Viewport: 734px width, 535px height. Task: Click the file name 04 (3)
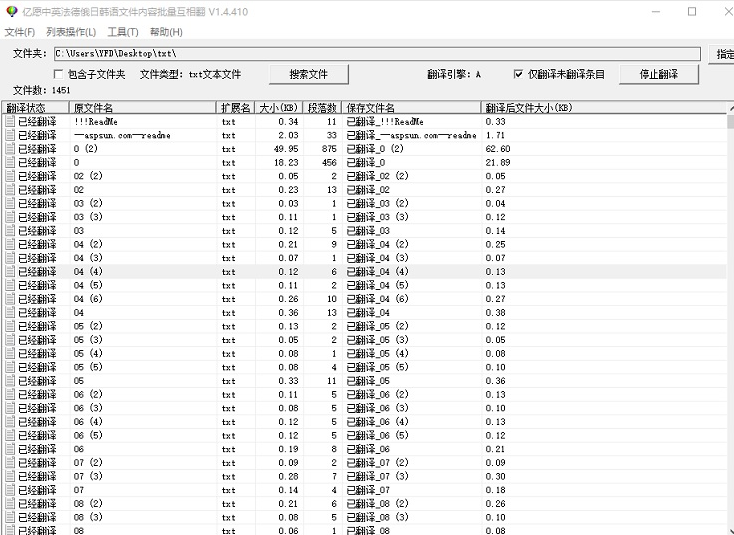point(88,258)
